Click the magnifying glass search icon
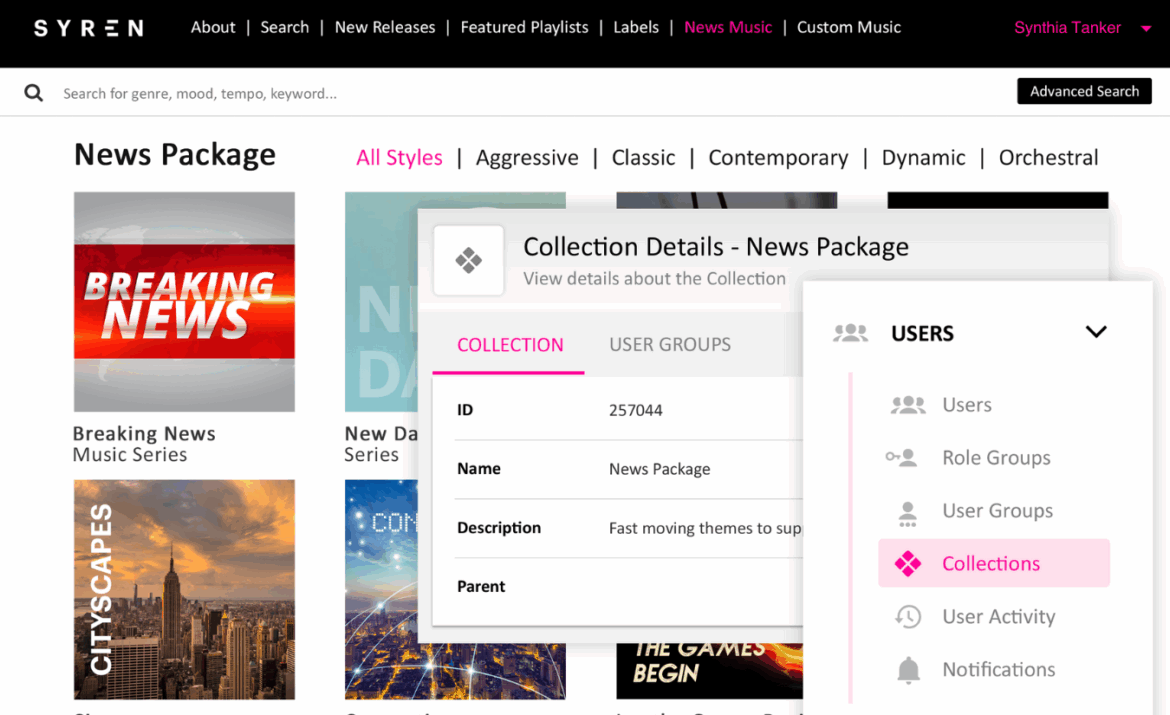The width and height of the screenshot is (1170, 715). [x=34, y=93]
